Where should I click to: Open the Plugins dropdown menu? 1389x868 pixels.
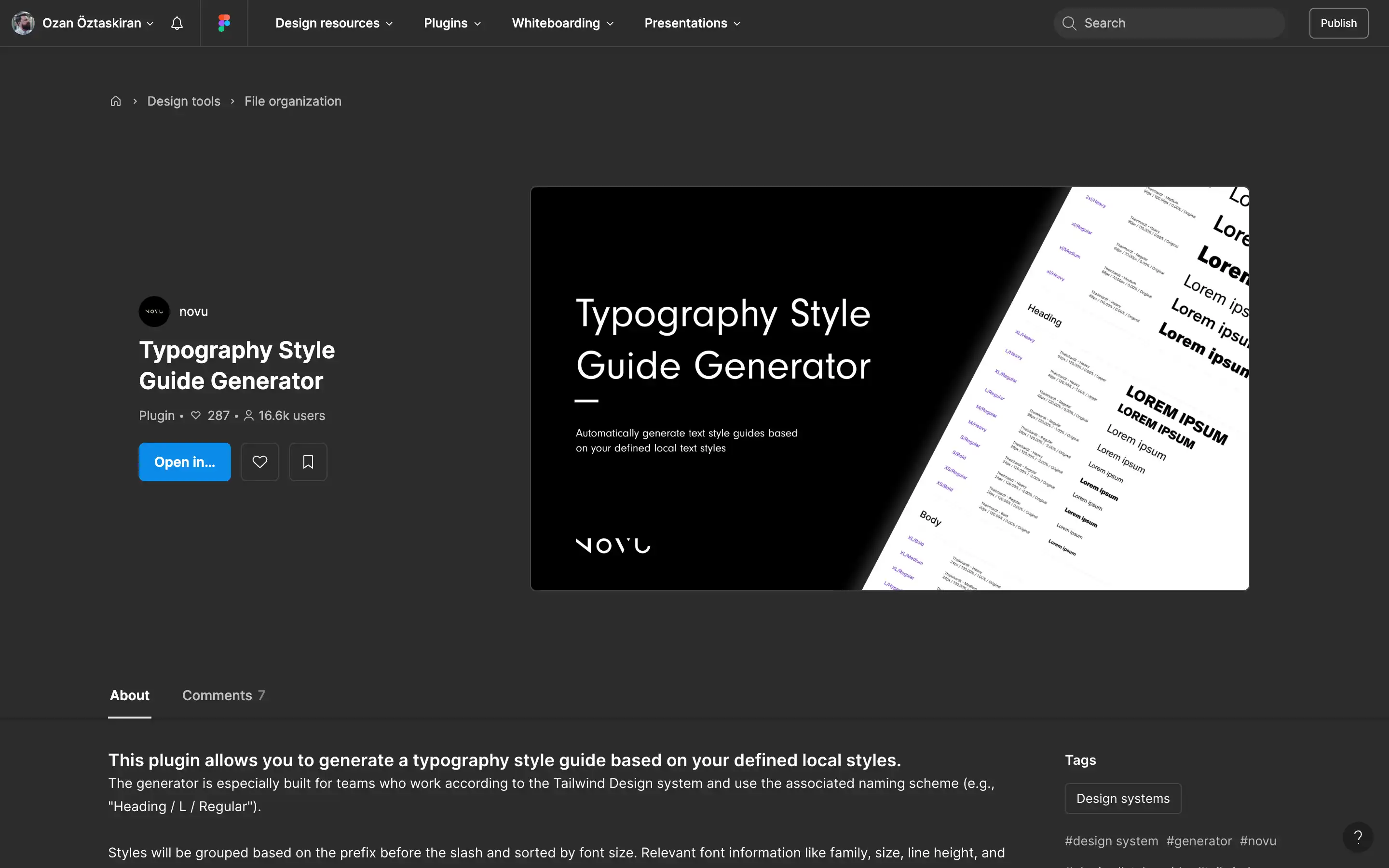[x=452, y=23]
